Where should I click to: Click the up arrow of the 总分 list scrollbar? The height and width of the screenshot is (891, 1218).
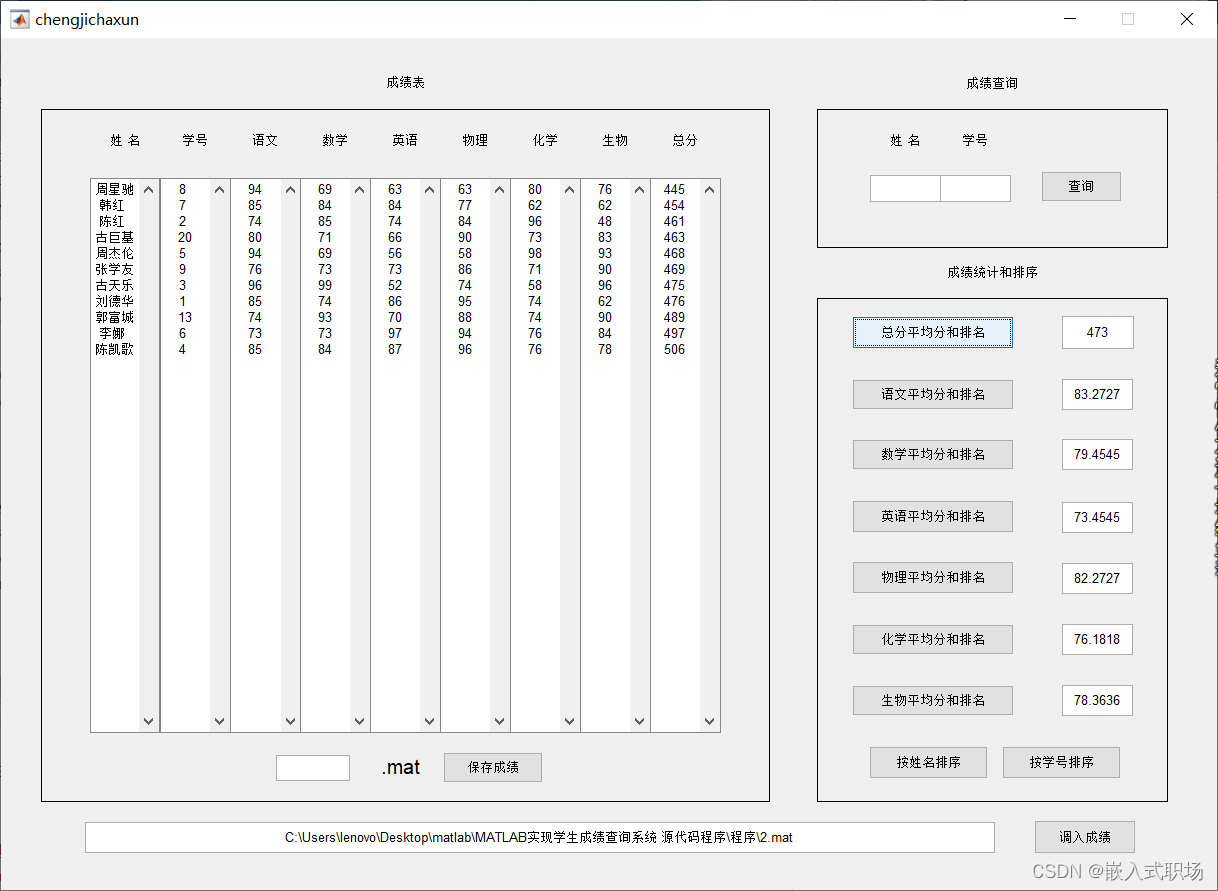[709, 188]
